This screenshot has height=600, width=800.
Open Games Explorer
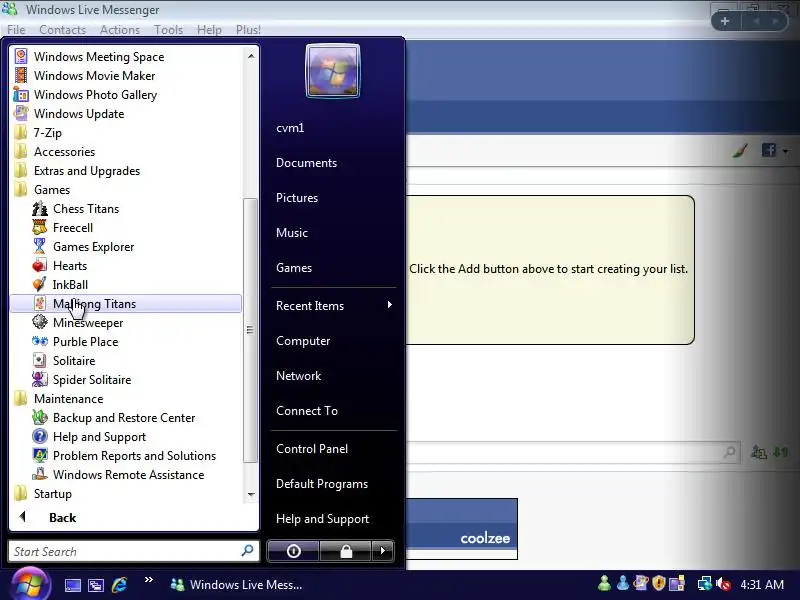(93, 247)
